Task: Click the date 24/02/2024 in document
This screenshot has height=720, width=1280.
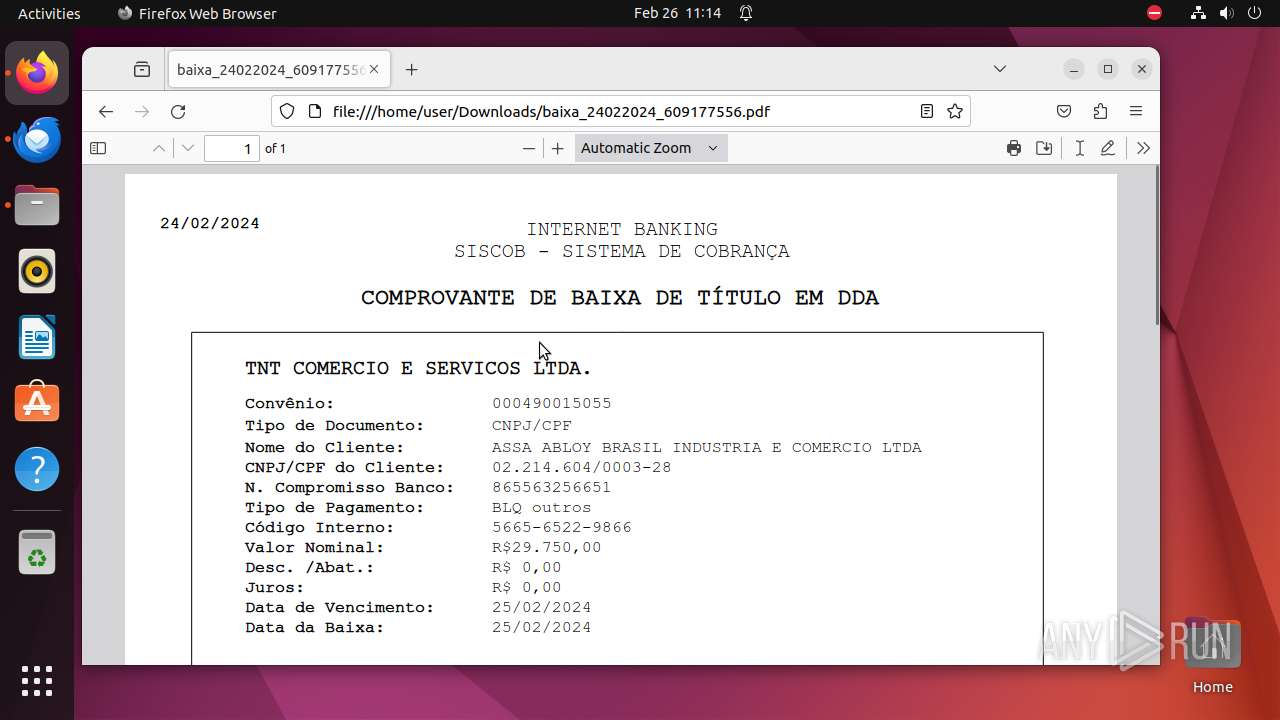Action: (x=210, y=223)
